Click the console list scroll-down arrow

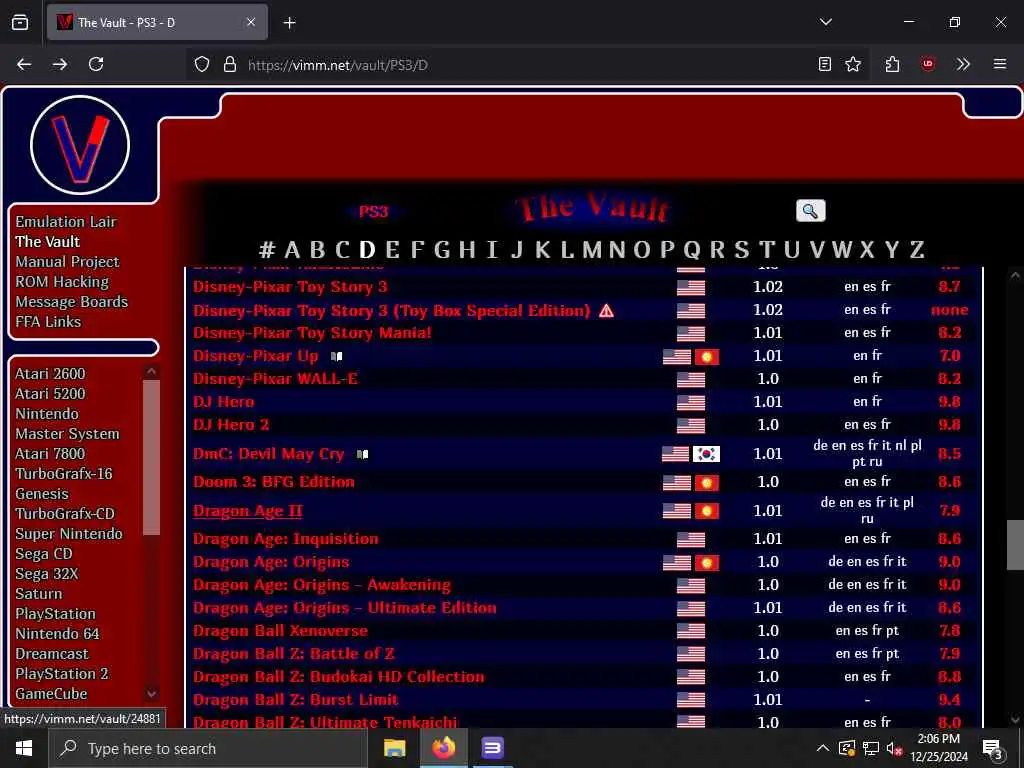151,694
